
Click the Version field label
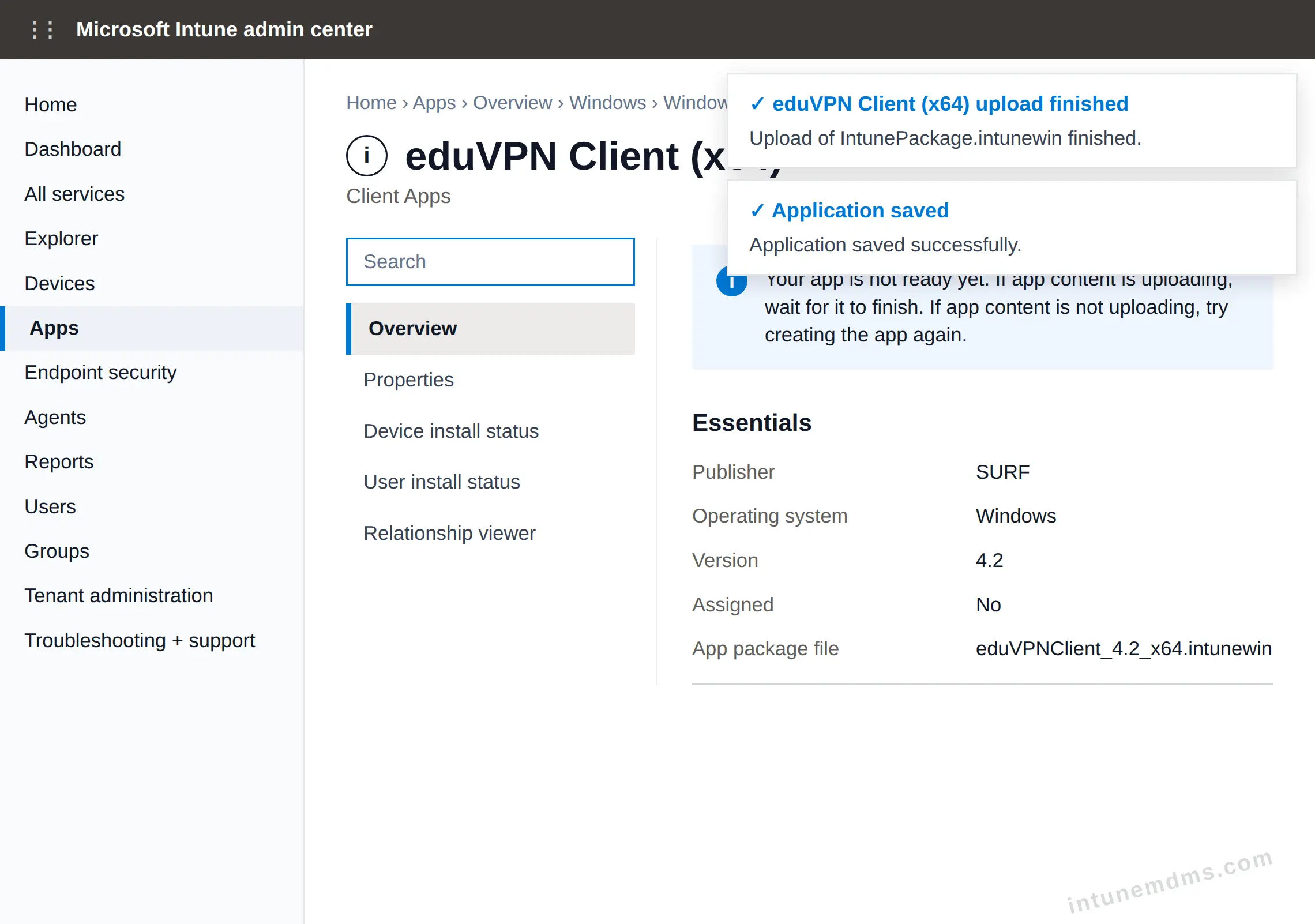[725, 560]
